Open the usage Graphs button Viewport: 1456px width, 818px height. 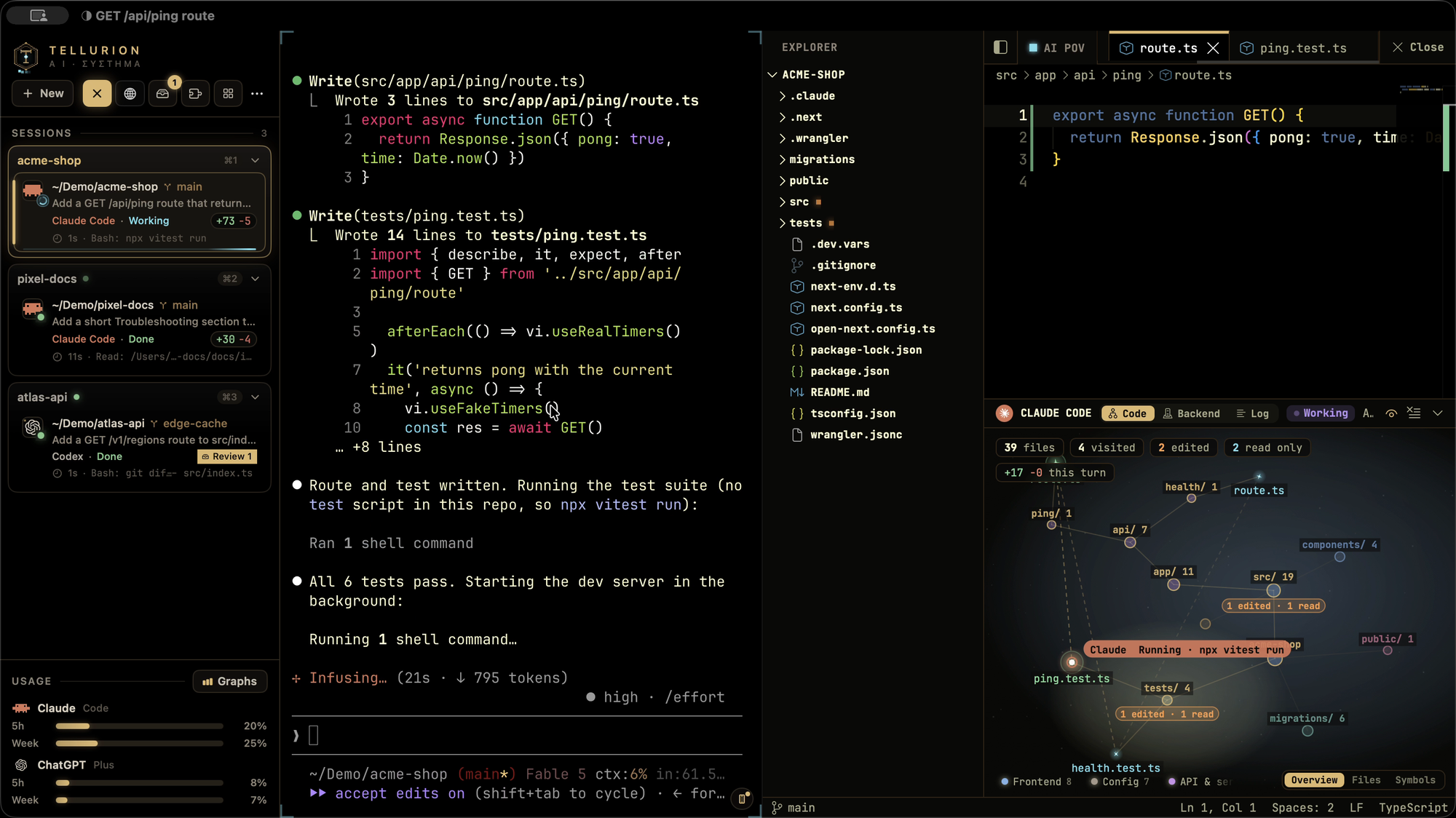pyautogui.click(x=229, y=681)
